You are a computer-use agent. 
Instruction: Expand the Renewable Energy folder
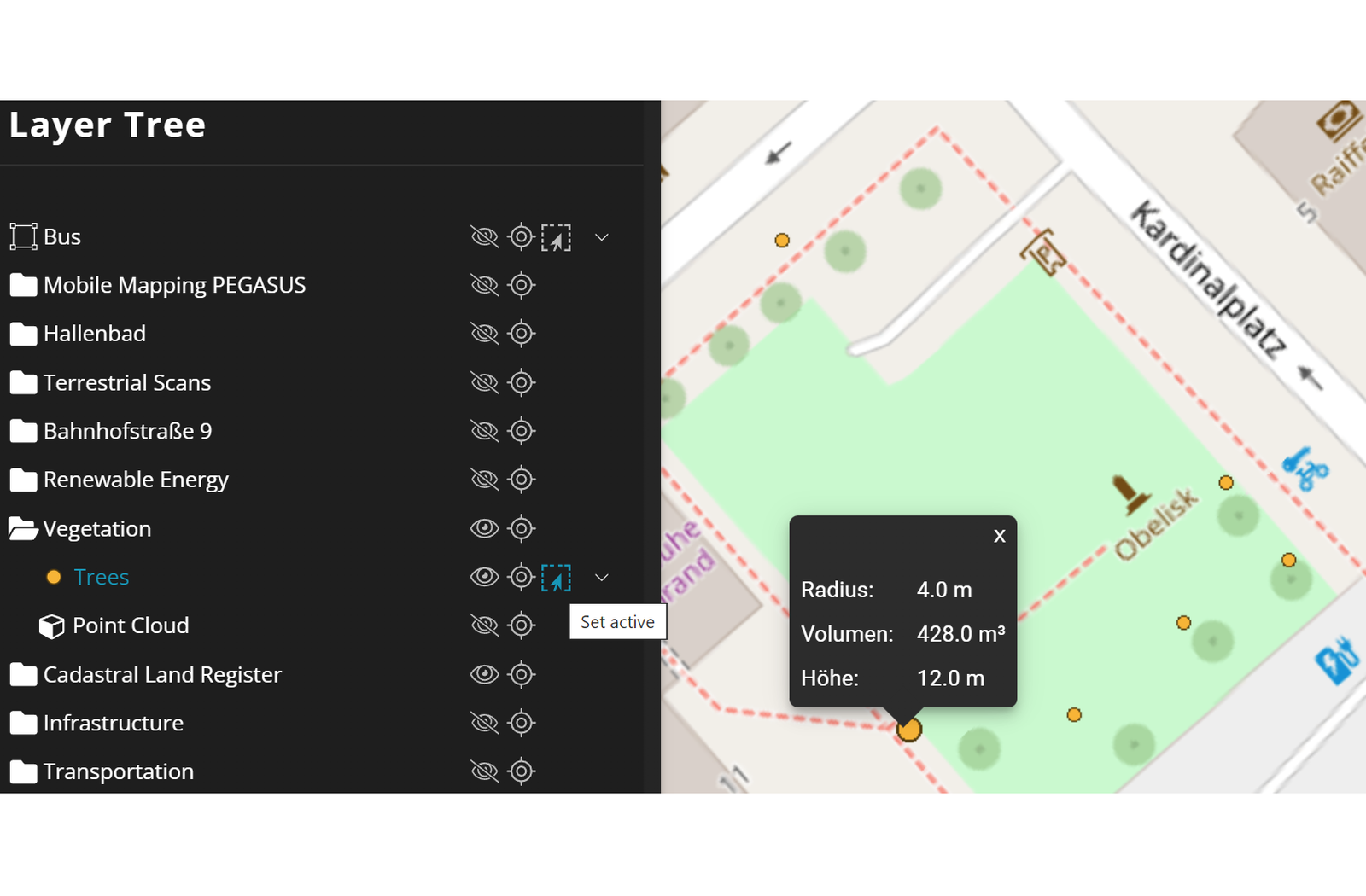pos(23,480)
